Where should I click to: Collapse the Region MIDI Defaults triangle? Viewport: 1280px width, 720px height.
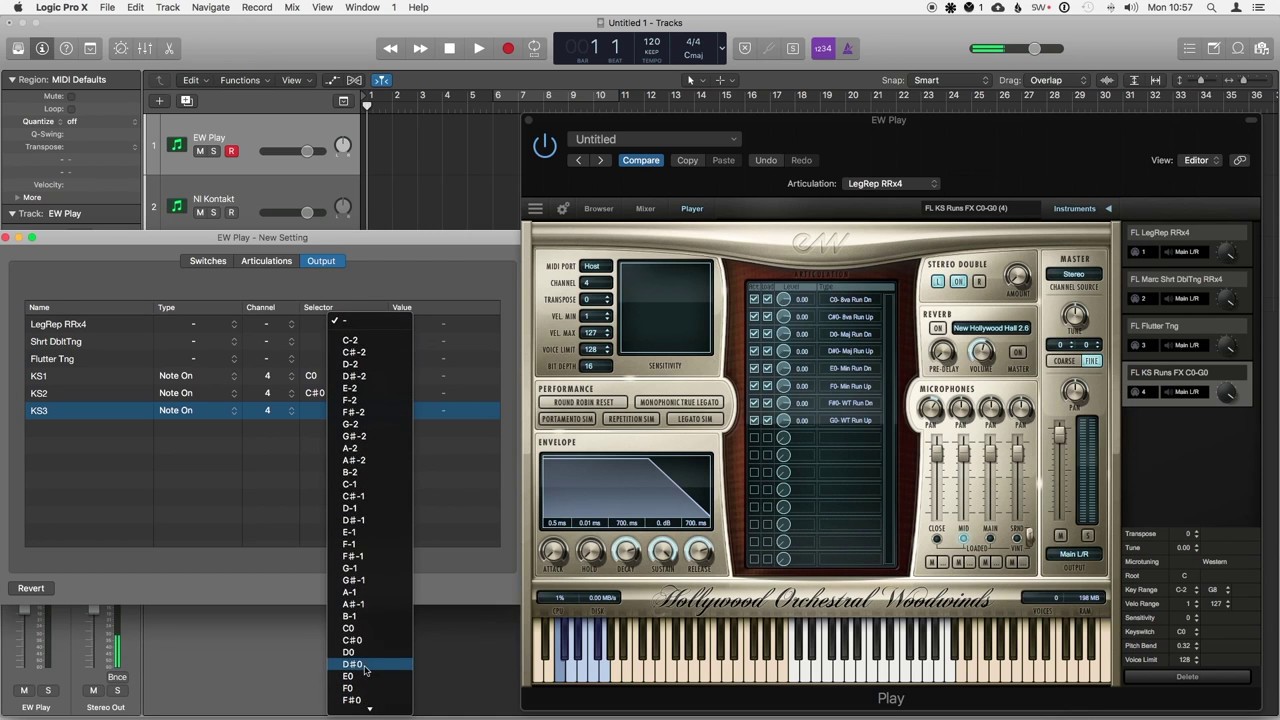tap(12, 79)
